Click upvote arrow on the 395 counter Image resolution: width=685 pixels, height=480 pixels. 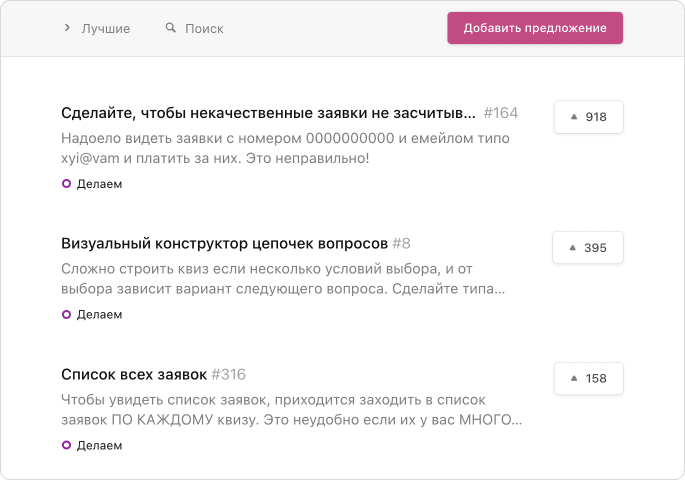(573, 248)
